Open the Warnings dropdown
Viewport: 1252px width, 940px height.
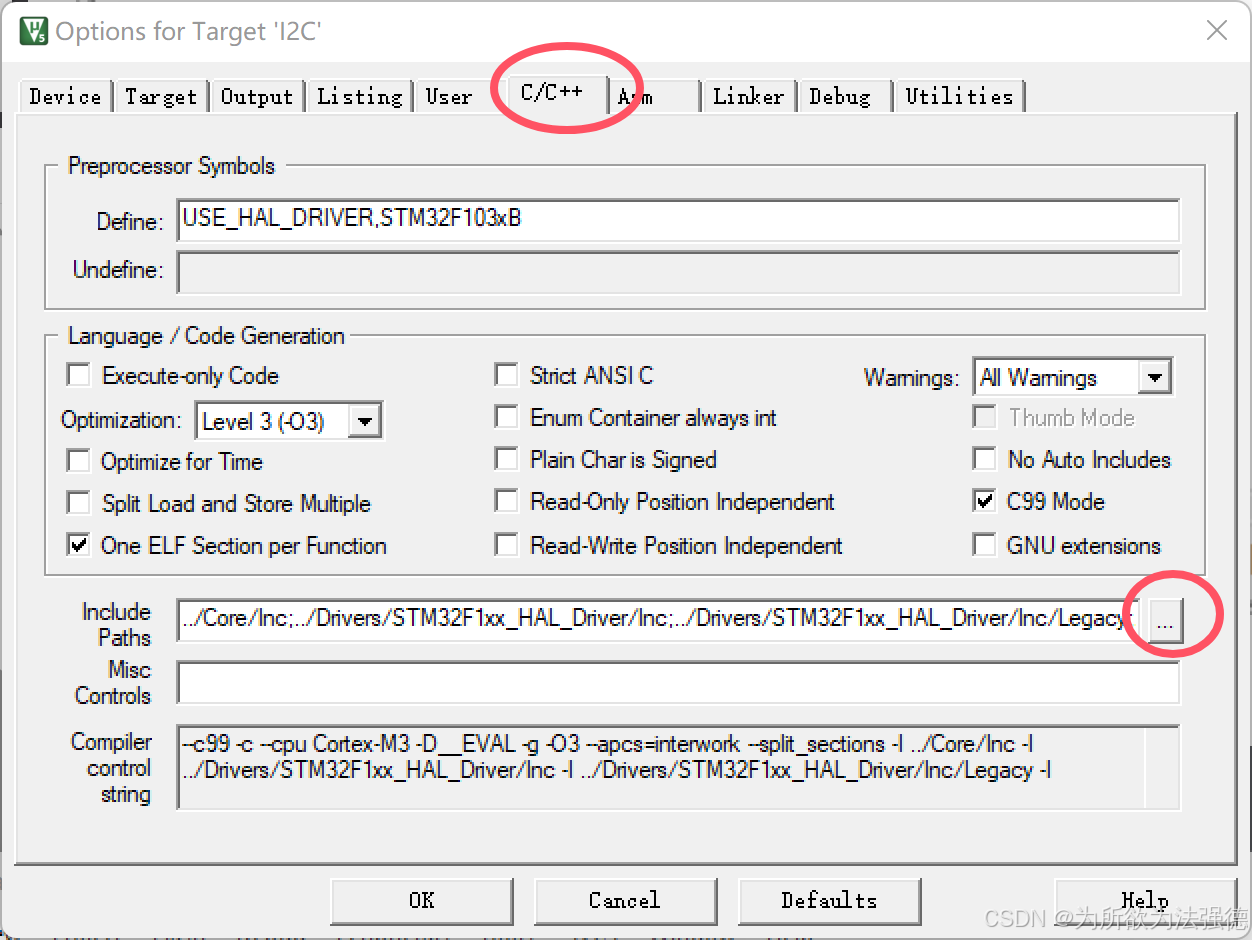click(x=1072, y=377)
